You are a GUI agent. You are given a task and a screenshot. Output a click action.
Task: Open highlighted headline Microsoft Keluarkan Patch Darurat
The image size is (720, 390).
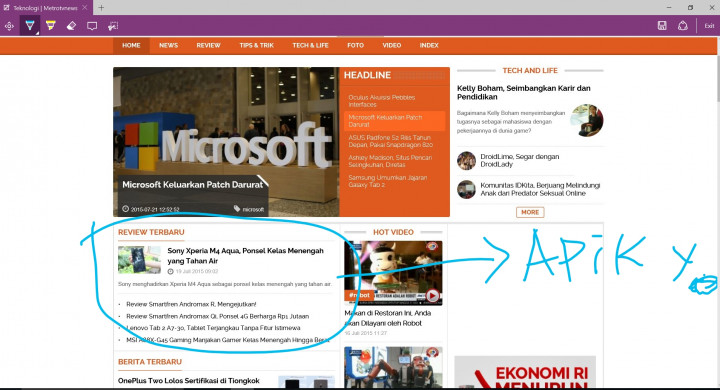(x=394, y=121)
